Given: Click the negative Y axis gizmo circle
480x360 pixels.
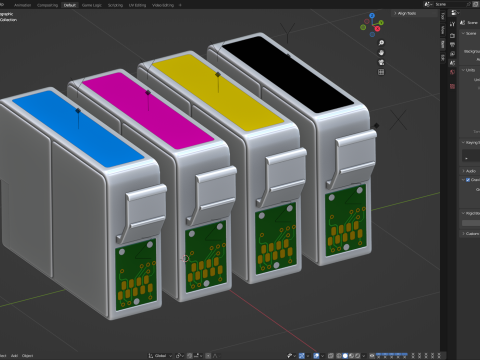Looking at the screenshot, I should coord(363,27).
